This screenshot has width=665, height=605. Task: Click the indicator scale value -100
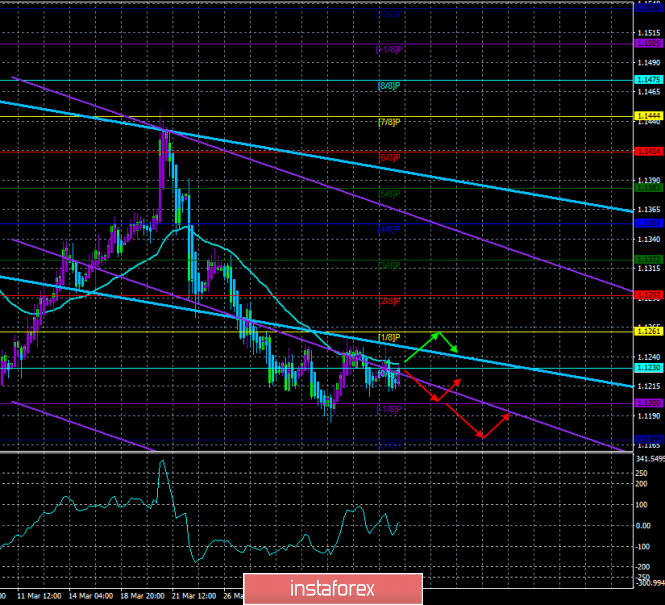pyautogui.click(x=643, y=547)
